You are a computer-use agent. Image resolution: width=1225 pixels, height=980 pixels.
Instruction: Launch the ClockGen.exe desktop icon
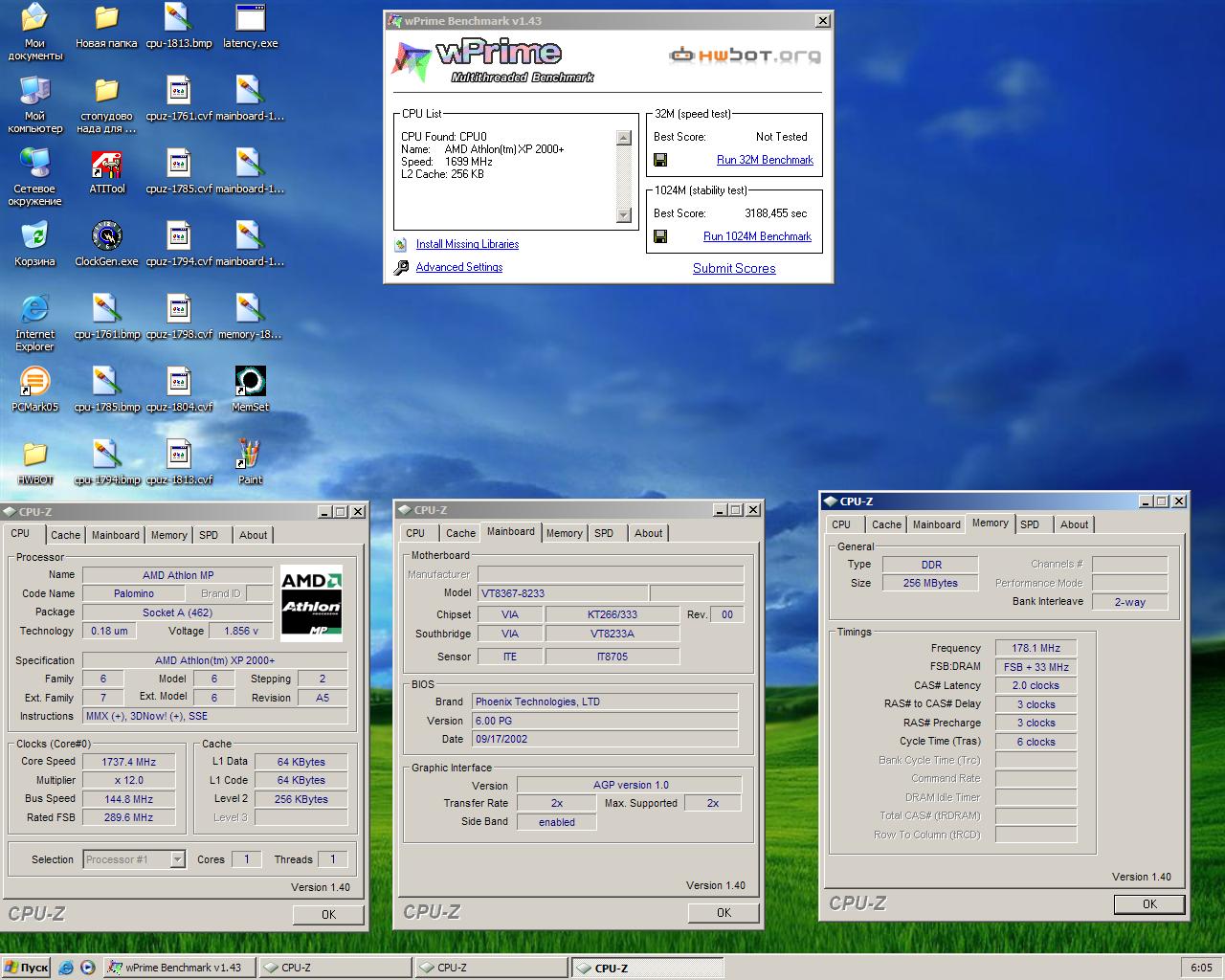tap(106, 237)
